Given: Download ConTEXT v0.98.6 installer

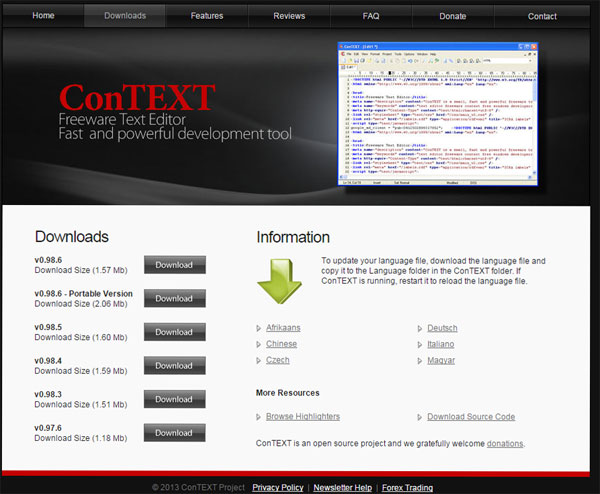Looking at the screenshot, I should click(174, 265).
